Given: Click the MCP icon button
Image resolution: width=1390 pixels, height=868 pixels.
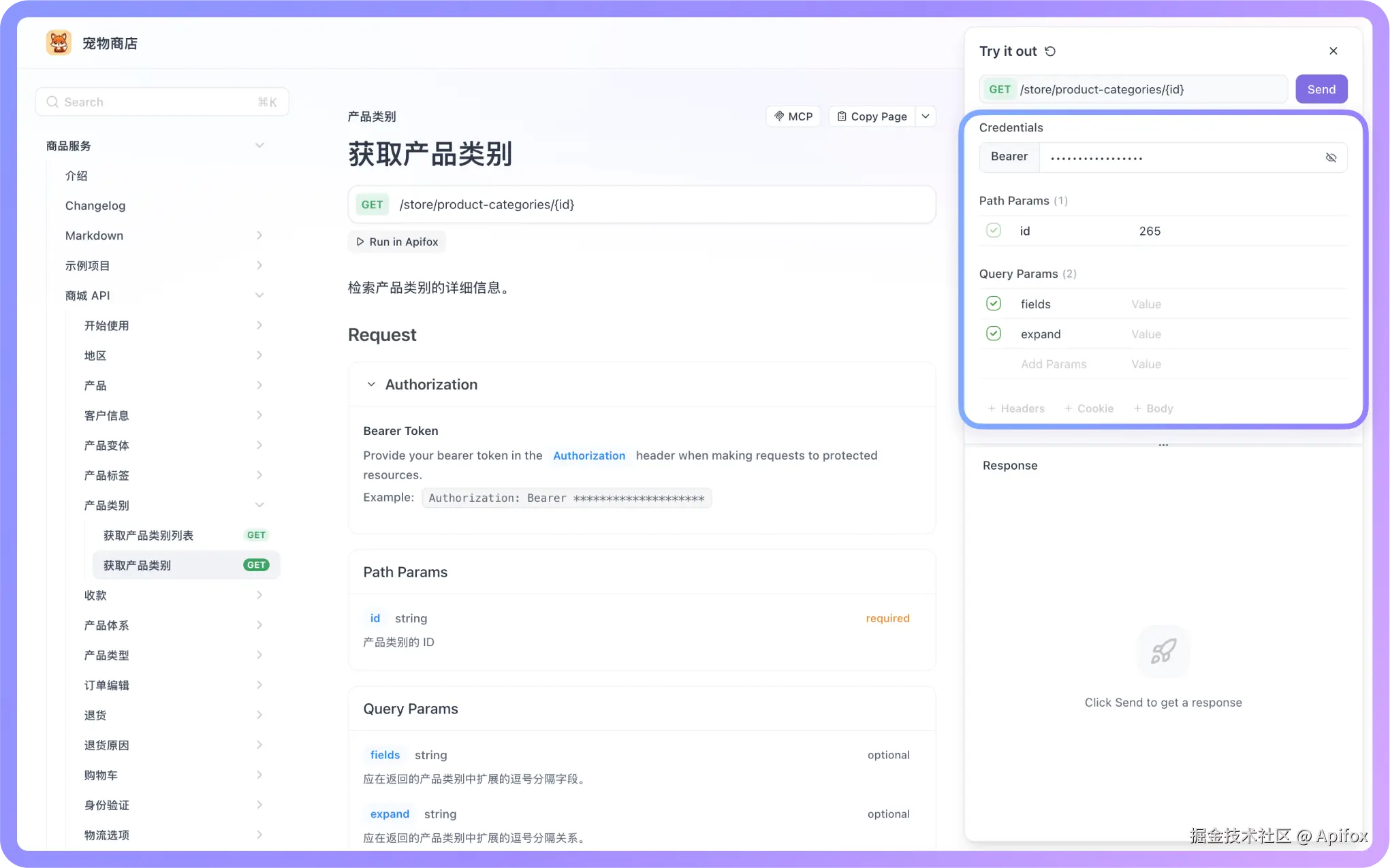Looking at the screenshot, I should (x=793, y=116).
